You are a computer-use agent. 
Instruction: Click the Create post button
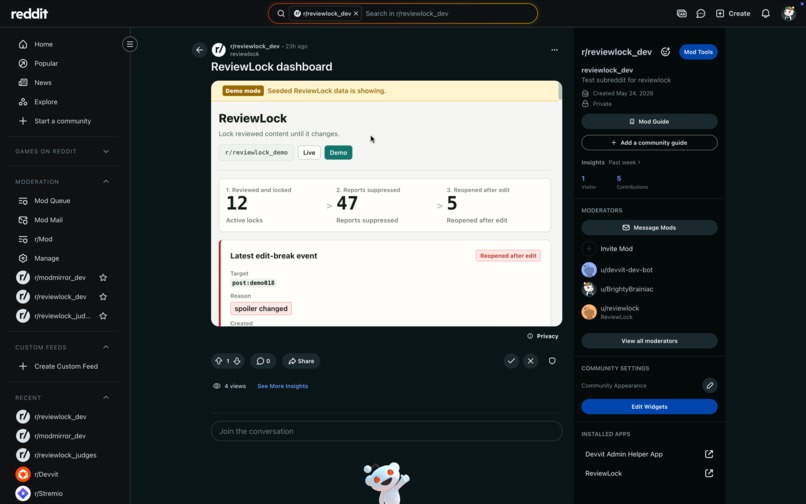click(733, 13)
